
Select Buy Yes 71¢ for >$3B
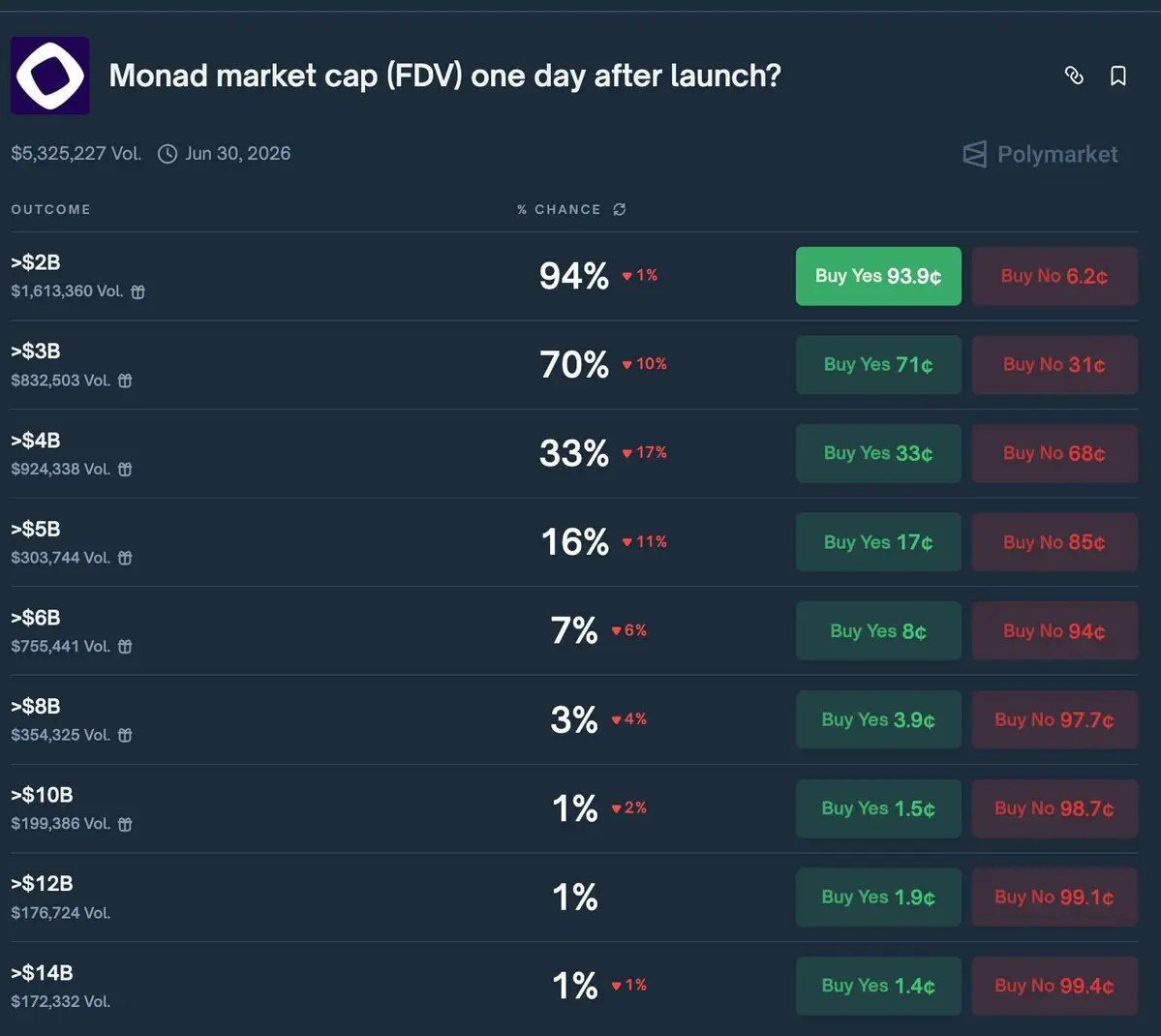click(x=878, y=365)
